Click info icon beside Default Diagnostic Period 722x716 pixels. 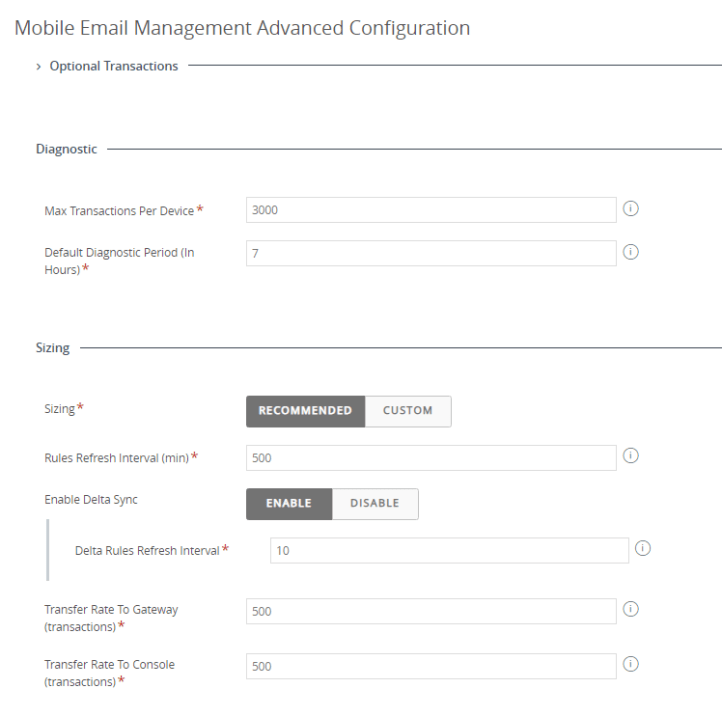point(631,252)
